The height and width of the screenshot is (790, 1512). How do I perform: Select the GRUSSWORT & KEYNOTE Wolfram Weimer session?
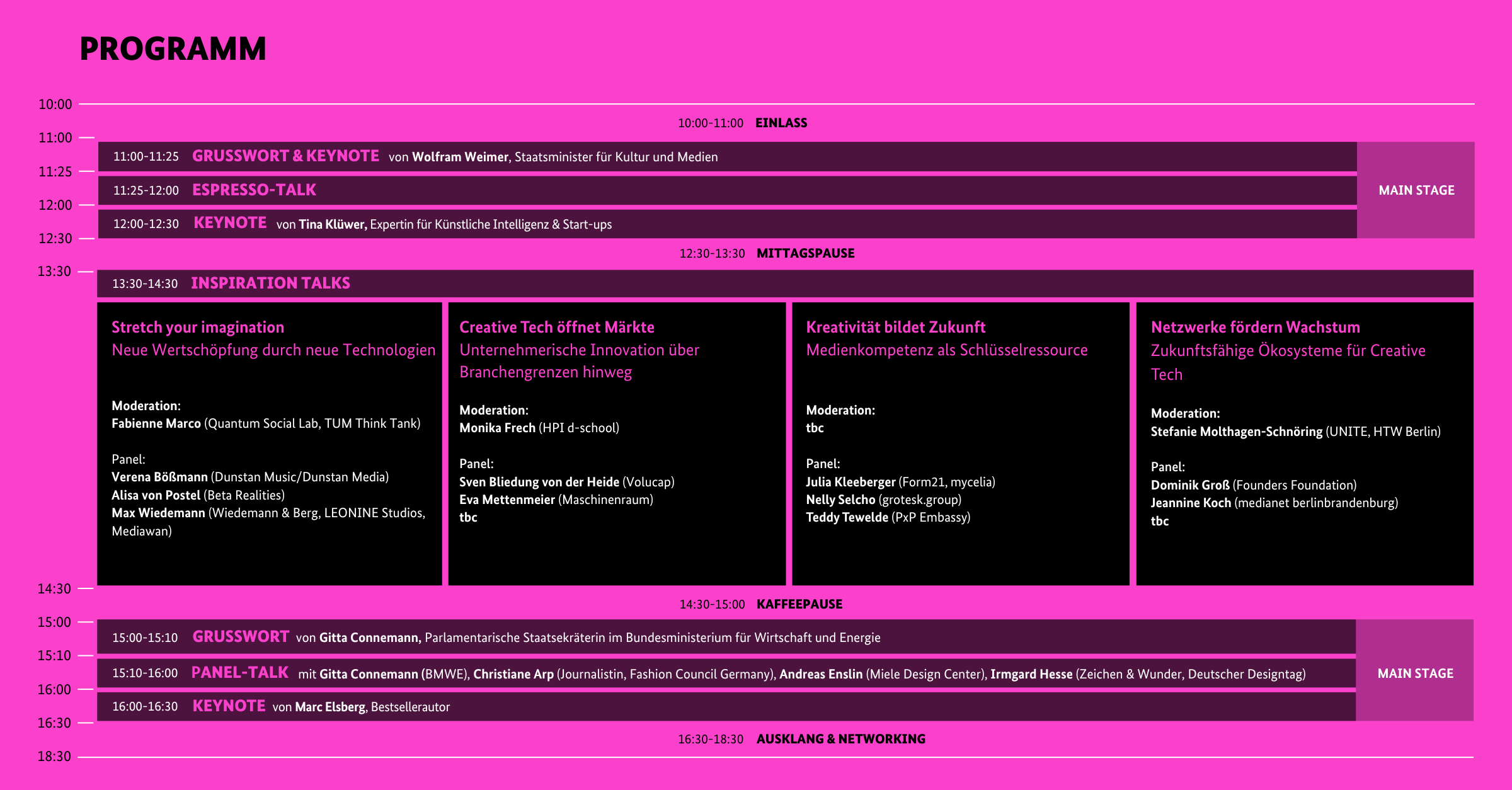tap(285, 156)
